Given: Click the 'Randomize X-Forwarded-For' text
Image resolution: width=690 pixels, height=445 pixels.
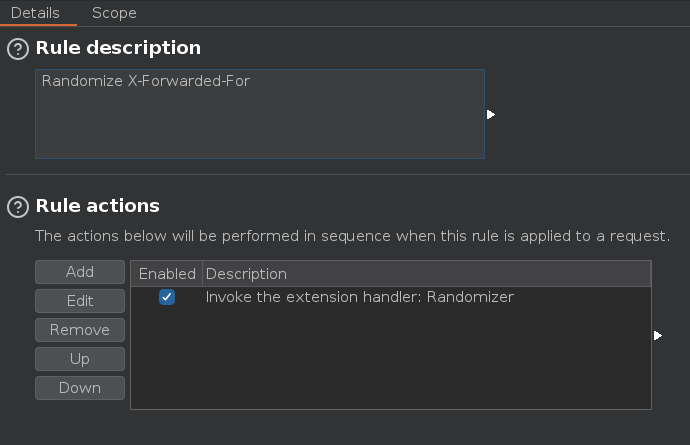Looking at the screenshot, I should (146, 81).
